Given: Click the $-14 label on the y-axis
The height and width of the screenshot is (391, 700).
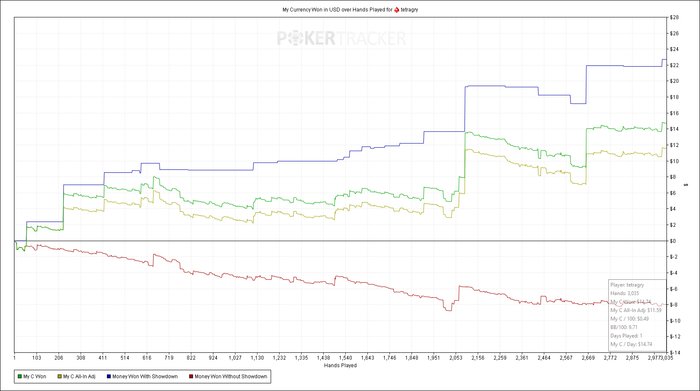Looking at the screenshot, I should [x=675, y=353].
